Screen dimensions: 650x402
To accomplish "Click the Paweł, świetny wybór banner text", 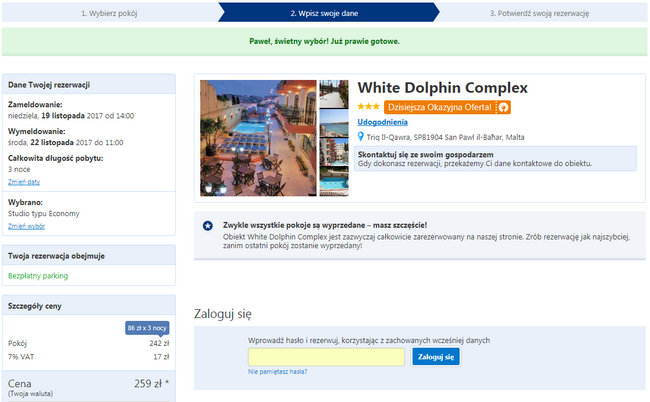I will 324,41.
